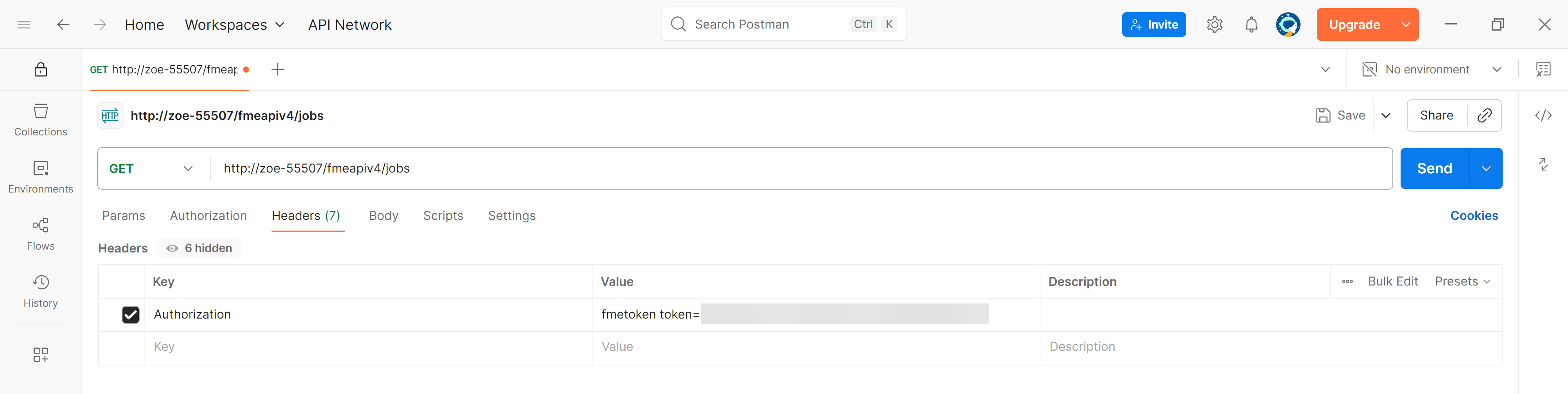The height and width of the screenshot is (394, 1568).
Task: Click the Cookies link
Action: pos(1474,215)
